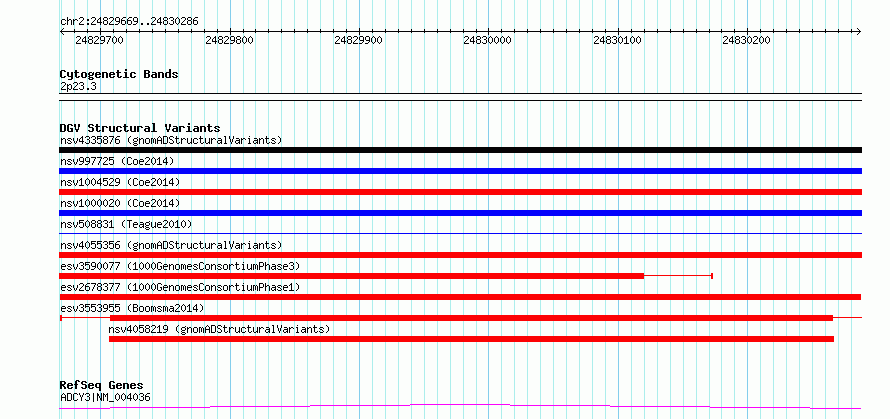Select the red nsv4058219 variant bar
This screenshot has height=419, width=890.
coord(471,339)
